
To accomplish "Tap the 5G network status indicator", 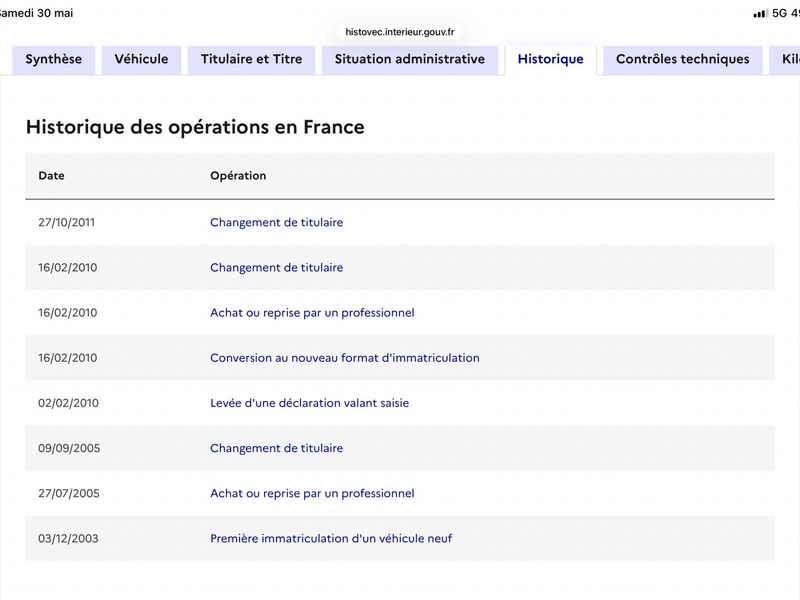I will (x=780, y=13).
